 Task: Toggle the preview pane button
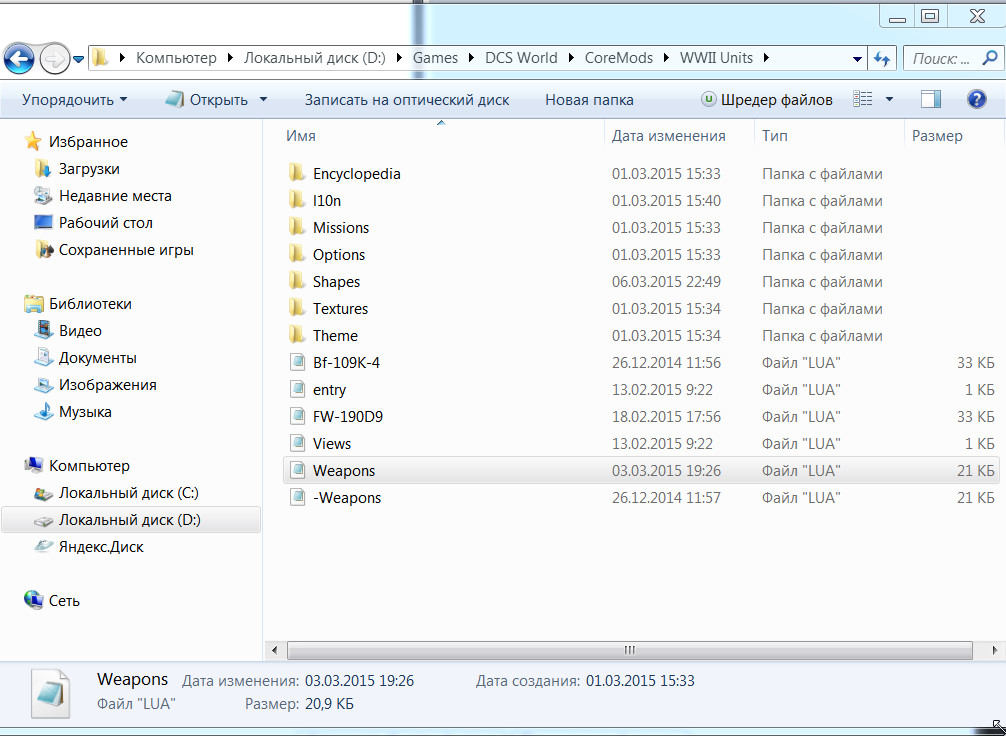pos(931,99)
